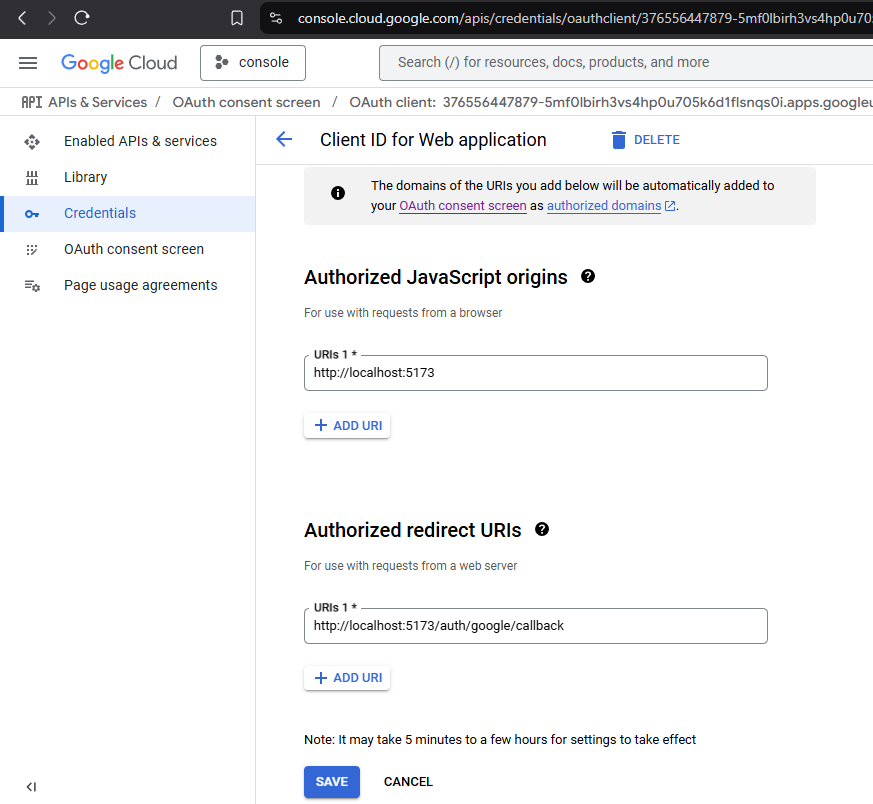Click 'For use with requests from a browser'

403,313
